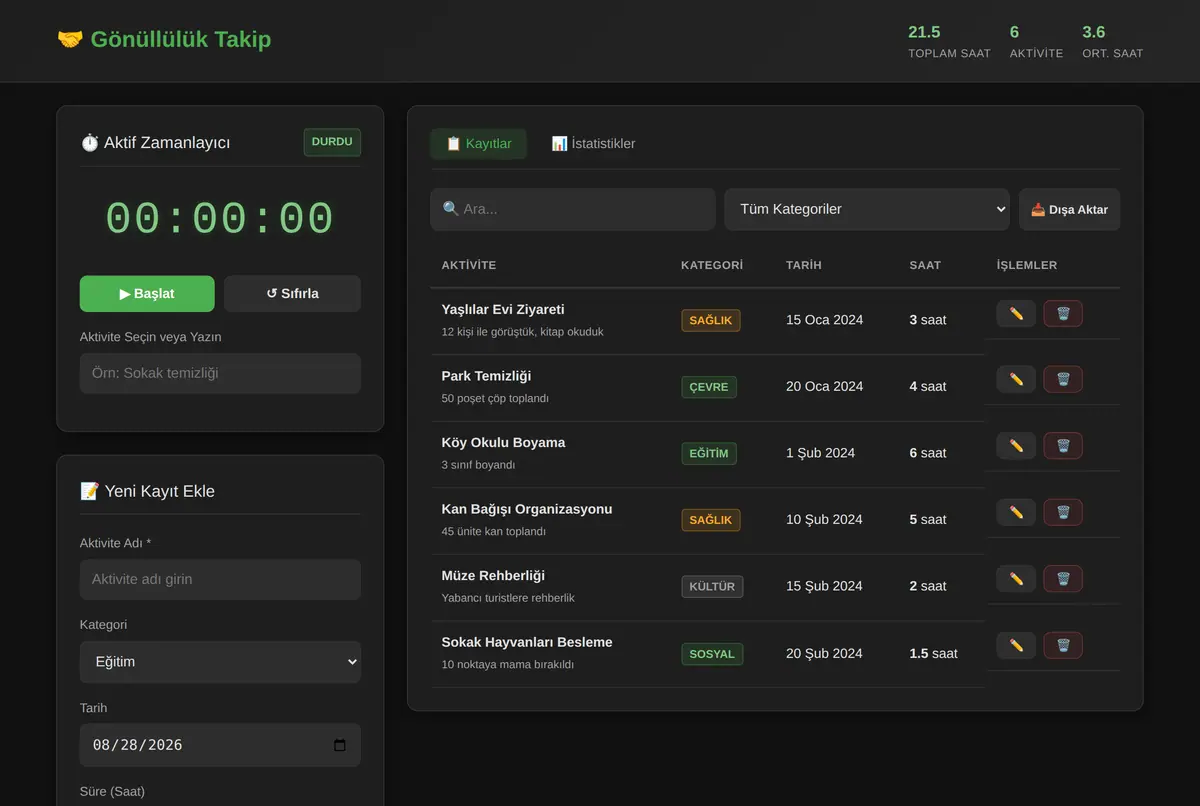Delete the Kan Bağışı Organizasyonu record
1200x806 pixels.
(1063, 513)
